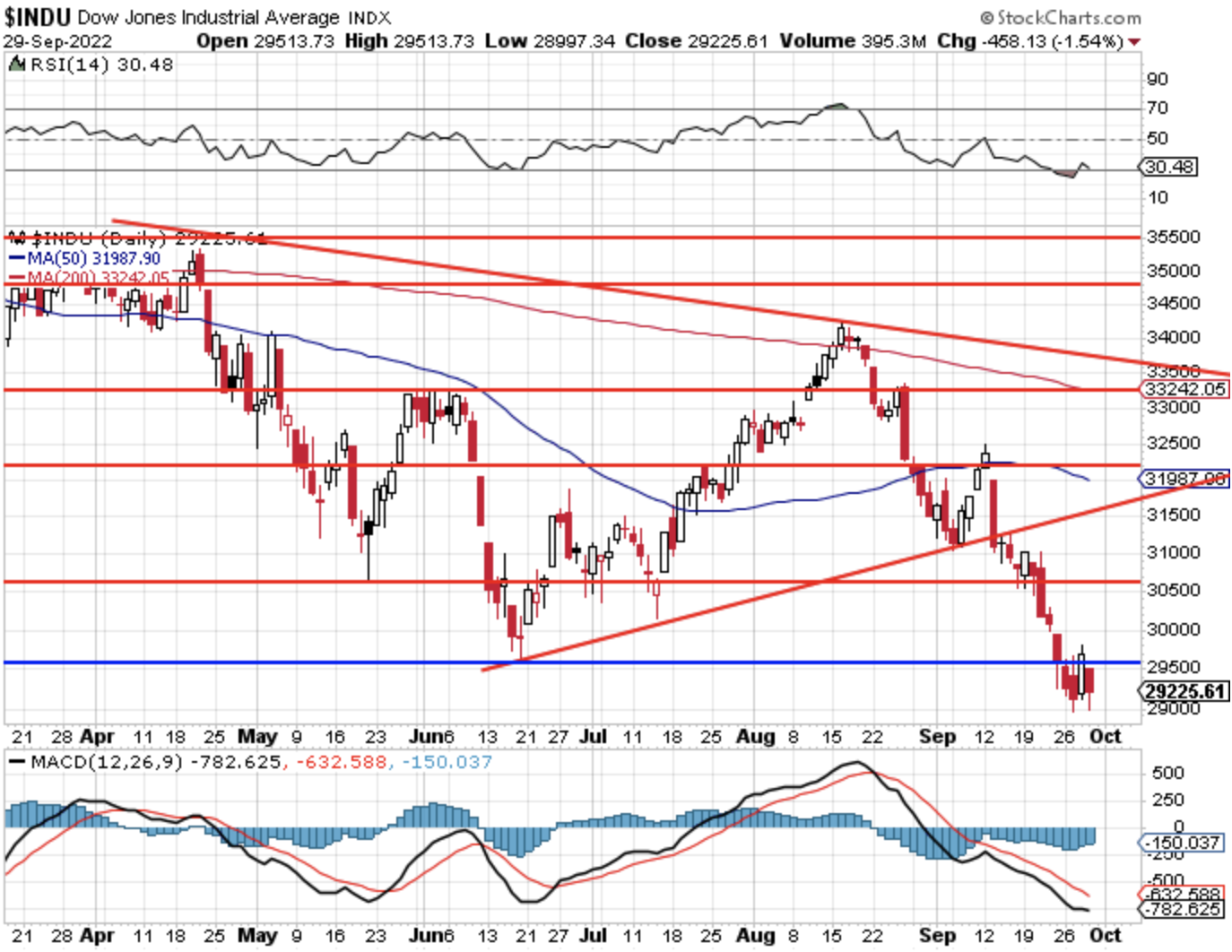This screenshot has height=952, width=1232.
Task: Click the 34500 price axis label
Action: click(1173, 303)
